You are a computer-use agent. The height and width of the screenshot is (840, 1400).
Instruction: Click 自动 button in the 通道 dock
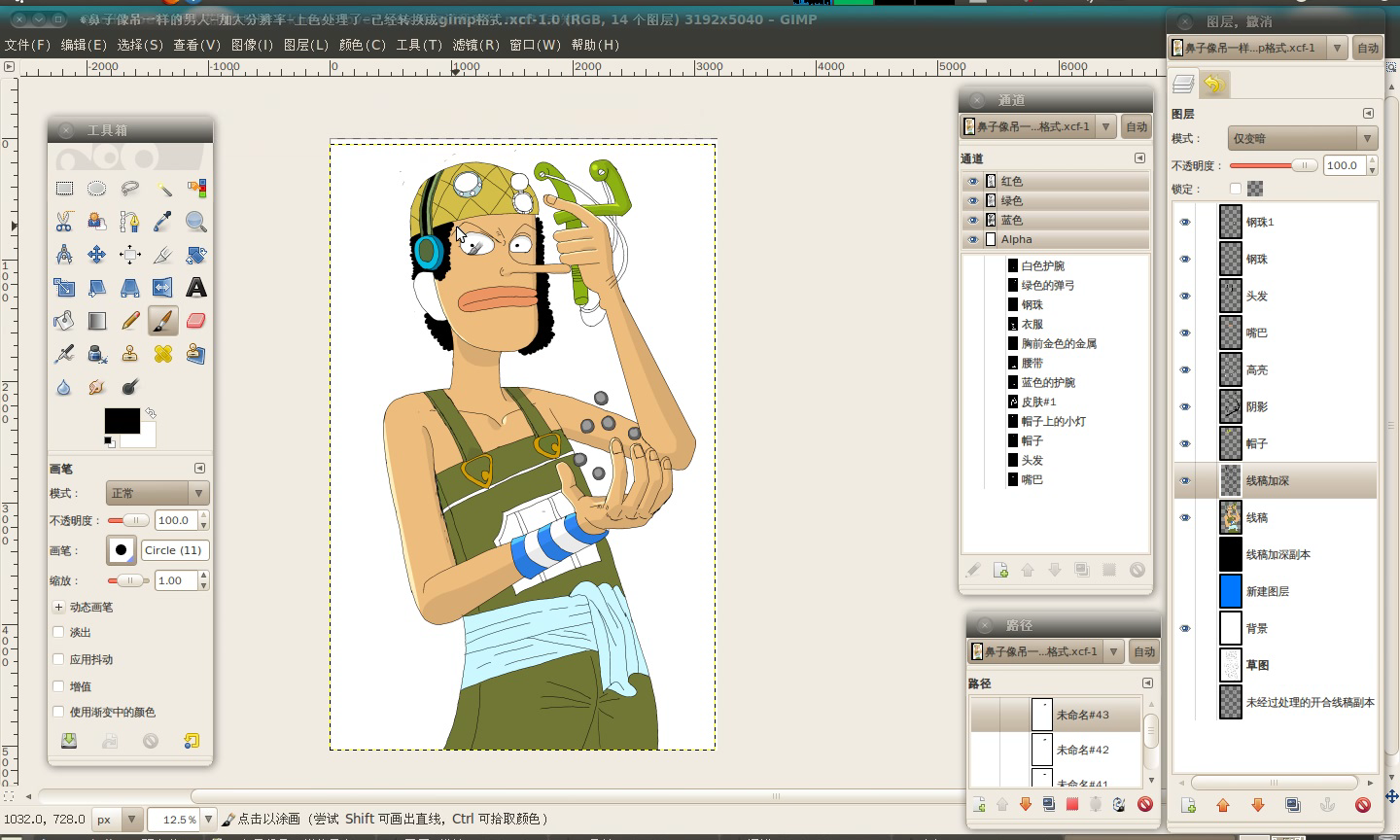pyautogui.click(x=1137, y=126)
